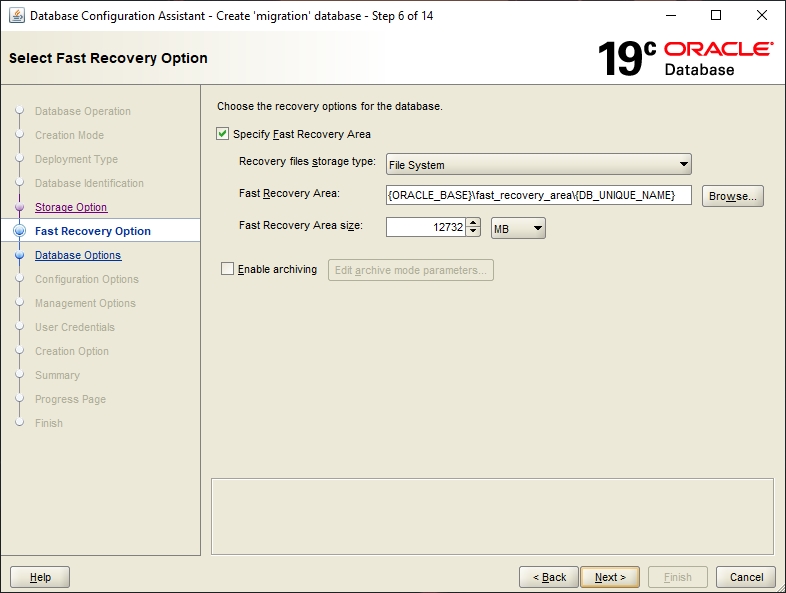
Task: Enable archiving checkbox
Action: click(227, 269)
